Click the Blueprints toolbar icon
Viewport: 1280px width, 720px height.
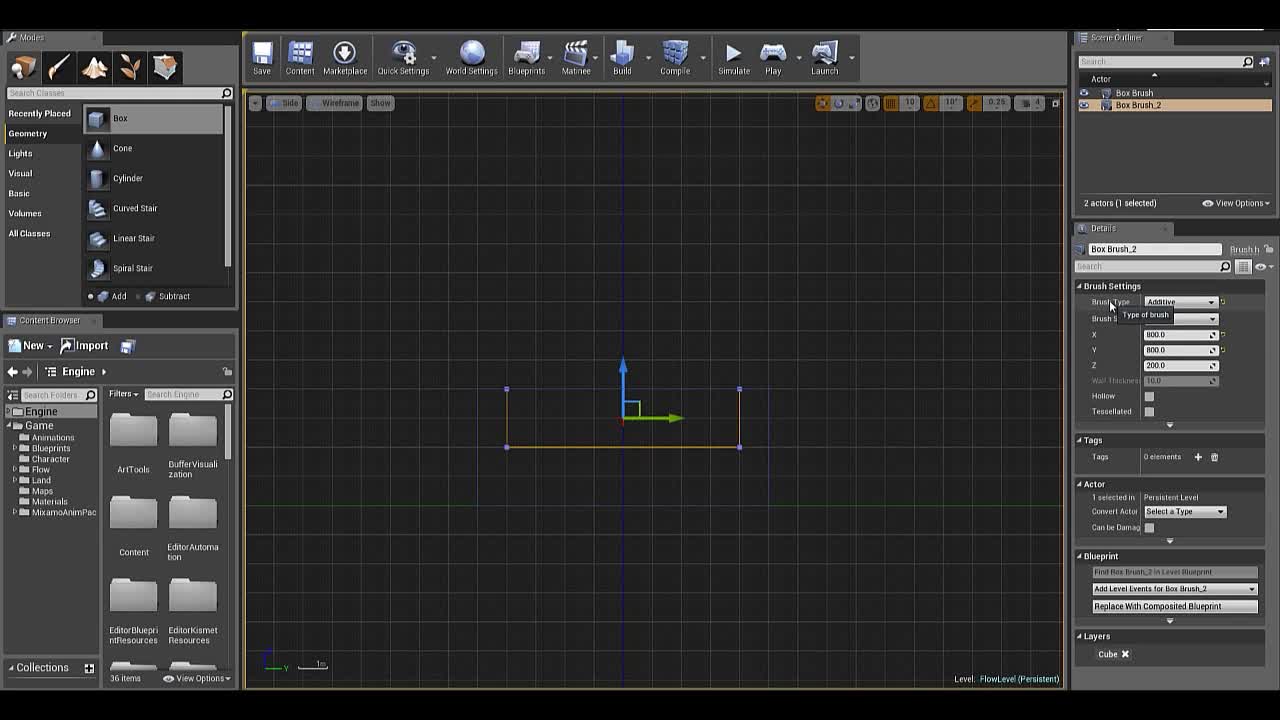(526, 58)
